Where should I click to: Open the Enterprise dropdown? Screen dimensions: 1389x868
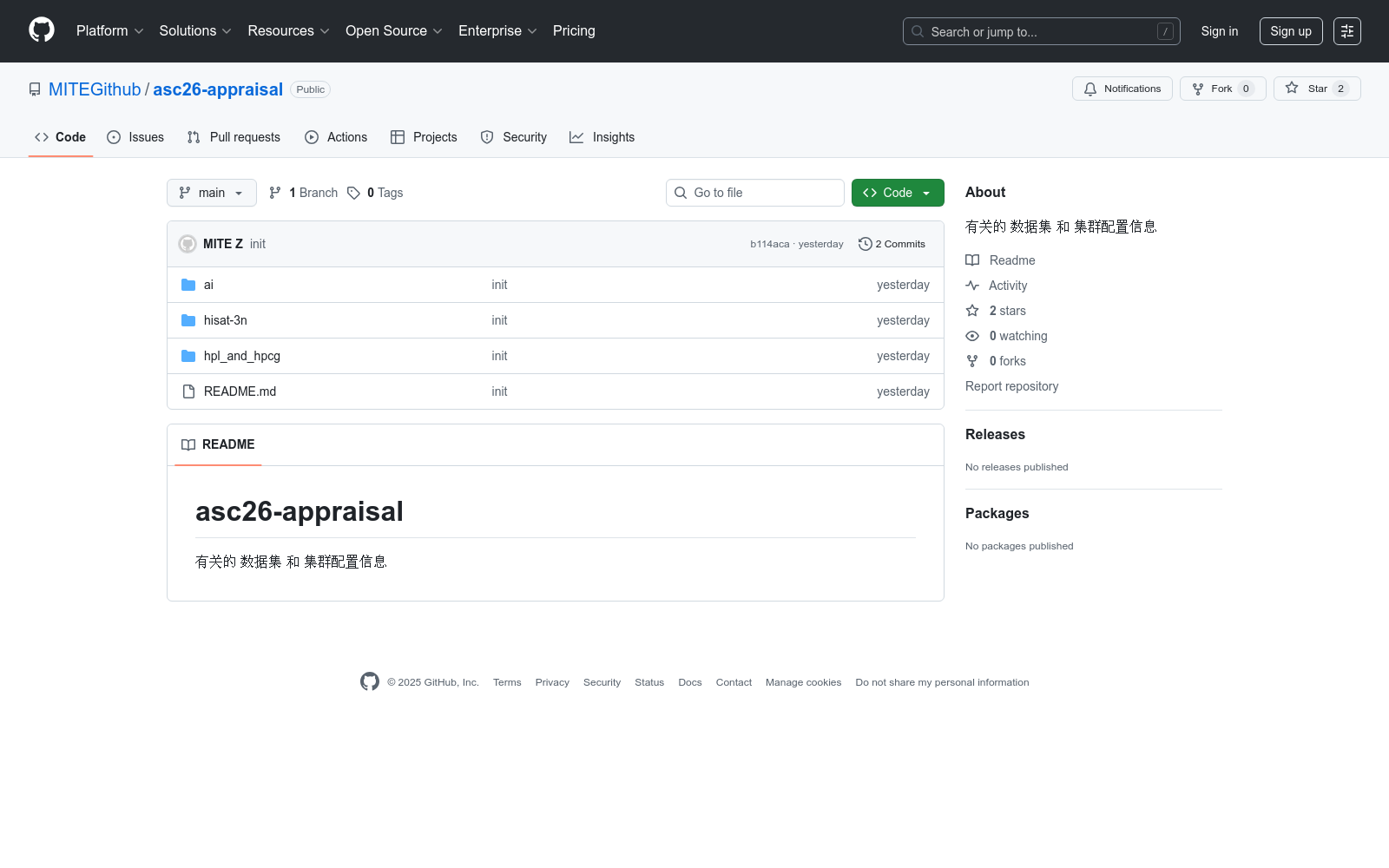click(x=497, y=31)
